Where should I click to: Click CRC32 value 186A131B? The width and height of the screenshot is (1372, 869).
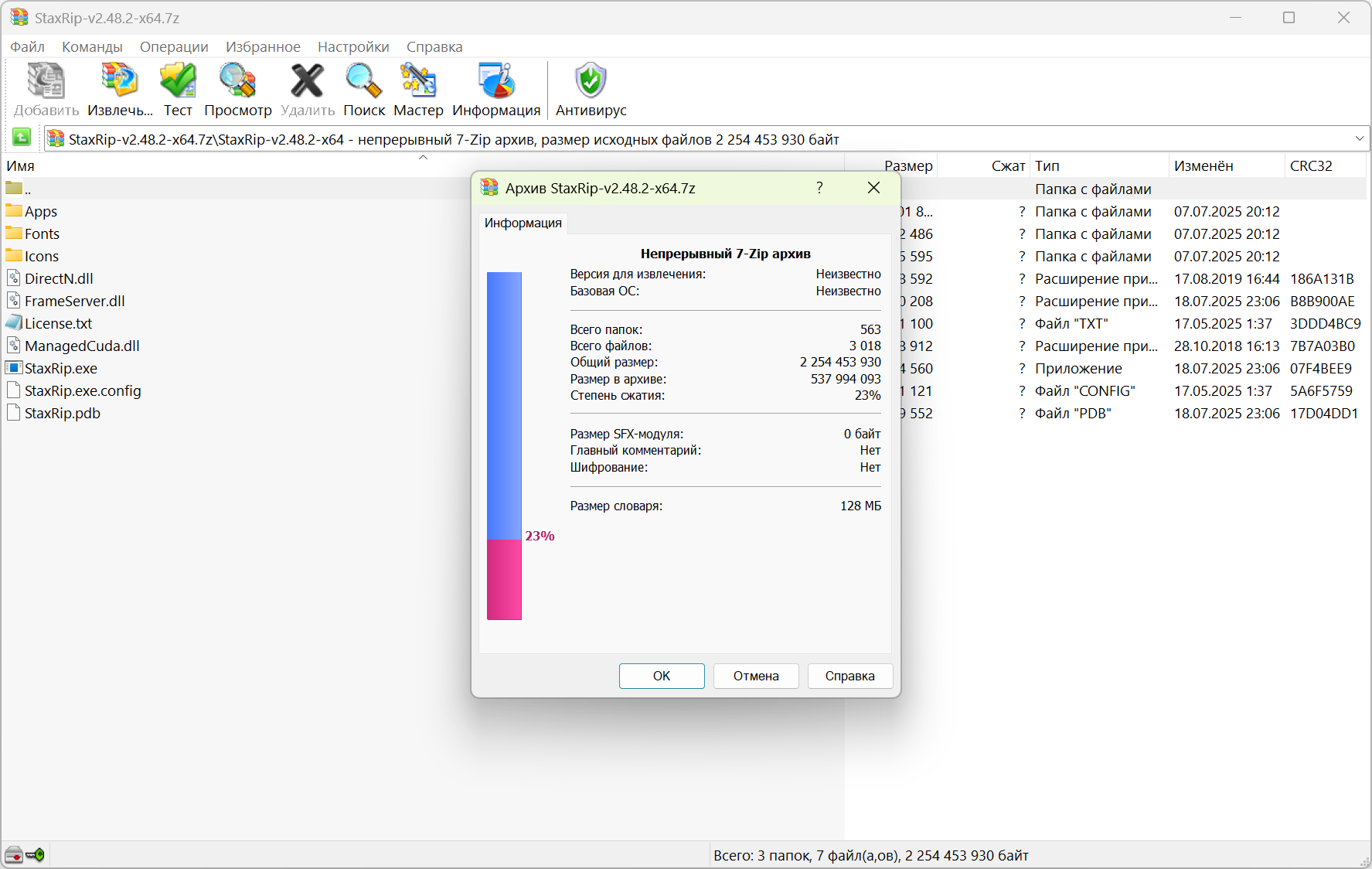coord(1322,278)
